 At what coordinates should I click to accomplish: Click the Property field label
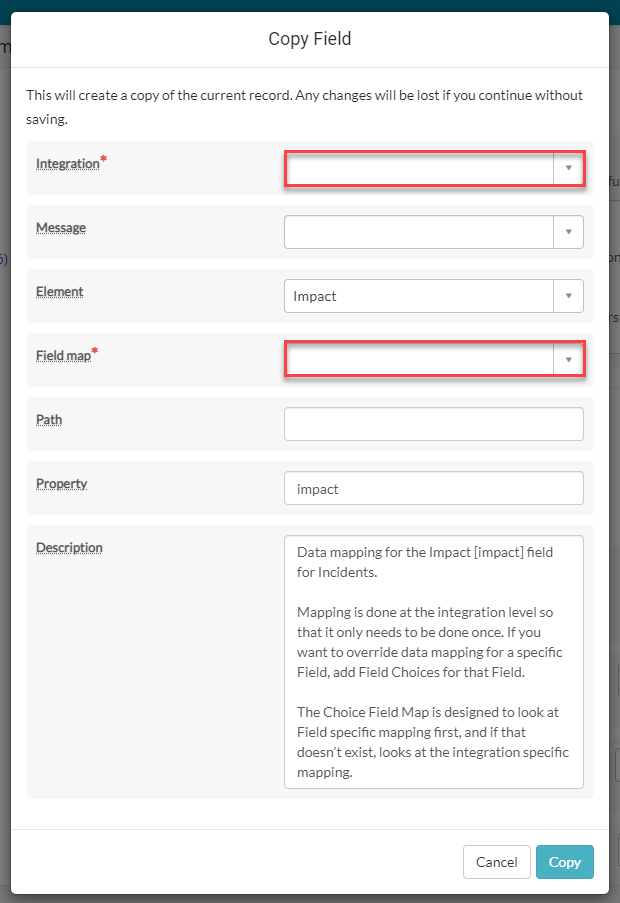click(62, 484)
